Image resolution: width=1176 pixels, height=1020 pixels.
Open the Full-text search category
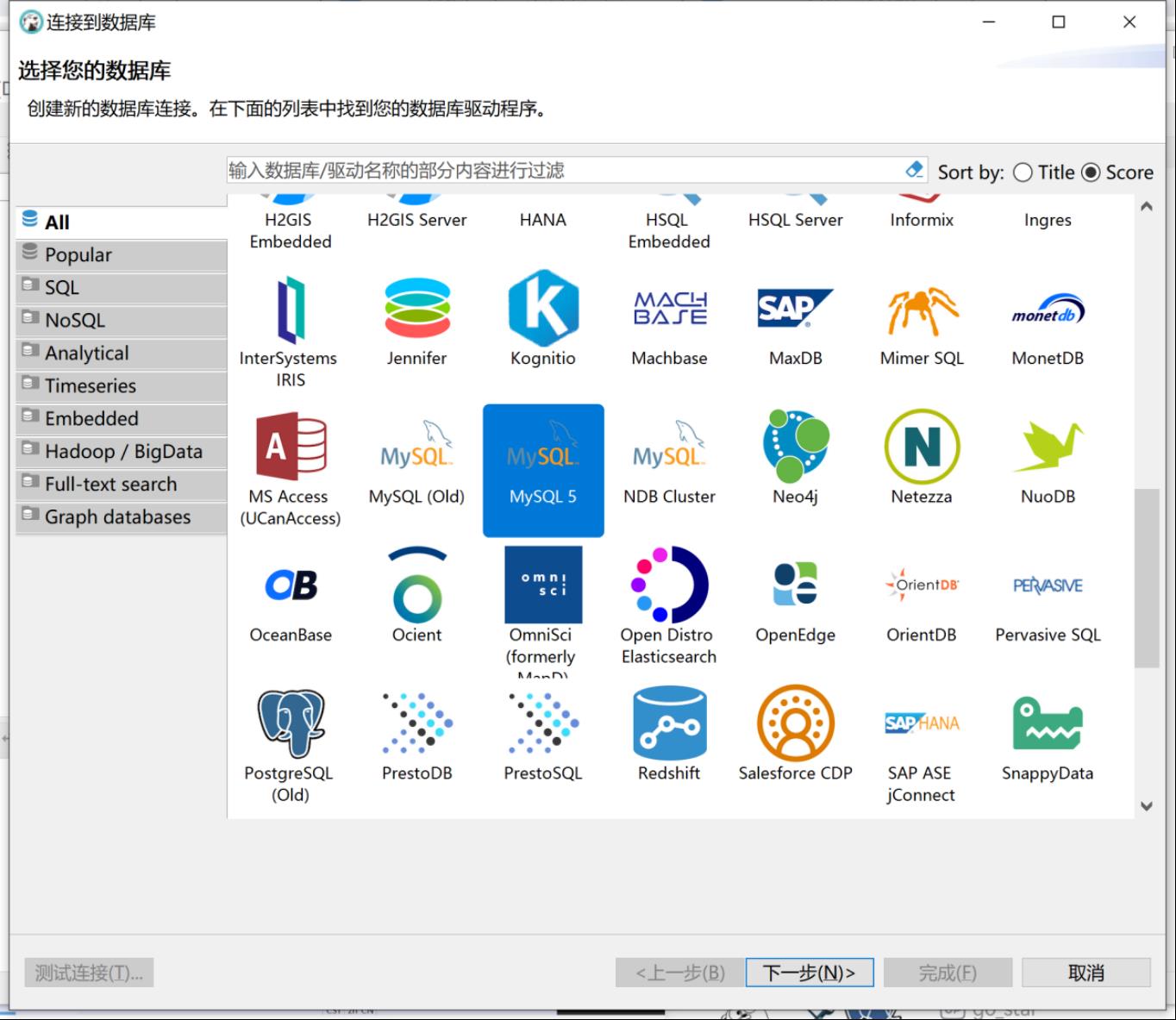pos(122,485)
